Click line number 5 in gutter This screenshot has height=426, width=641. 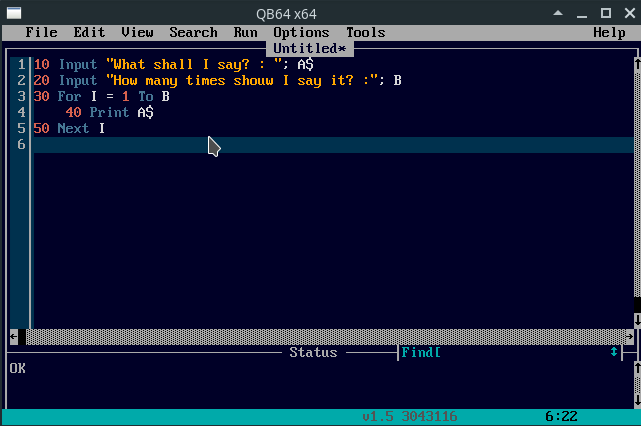click(21, 128)
